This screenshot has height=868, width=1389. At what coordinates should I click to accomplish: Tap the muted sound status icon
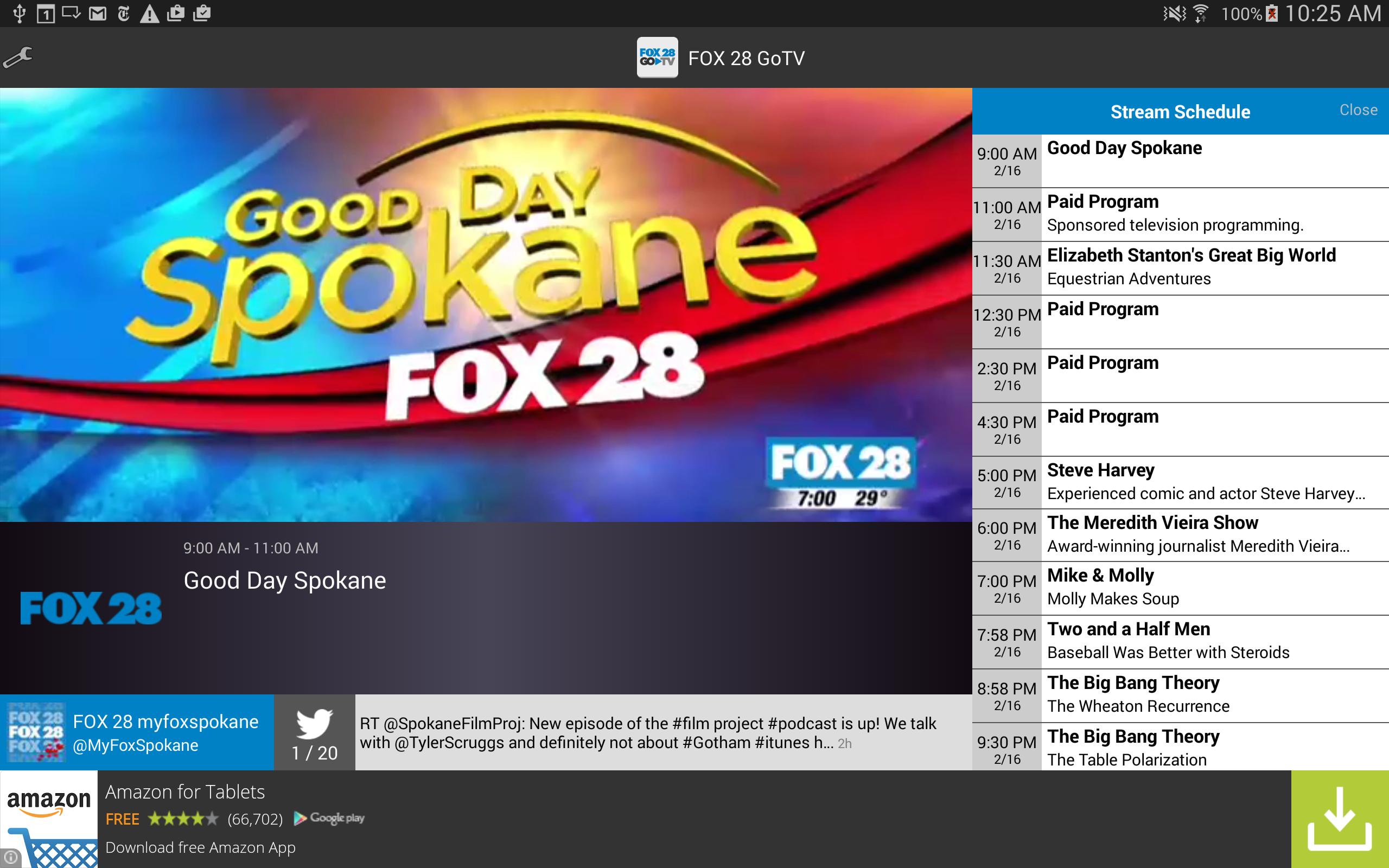1174,13
